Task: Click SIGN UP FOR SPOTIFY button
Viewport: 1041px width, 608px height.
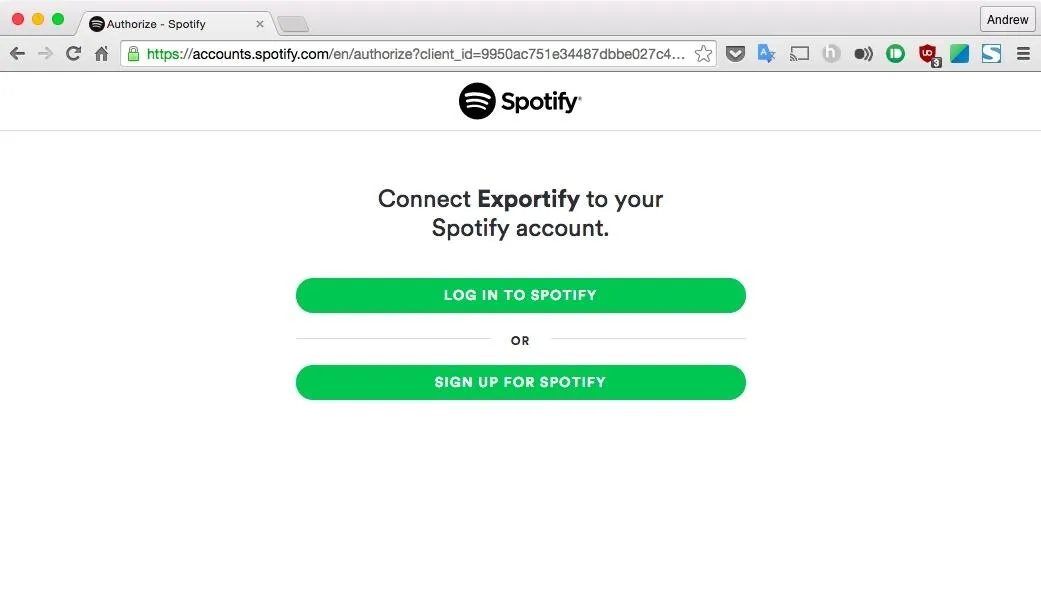Action: pos(520,382)
